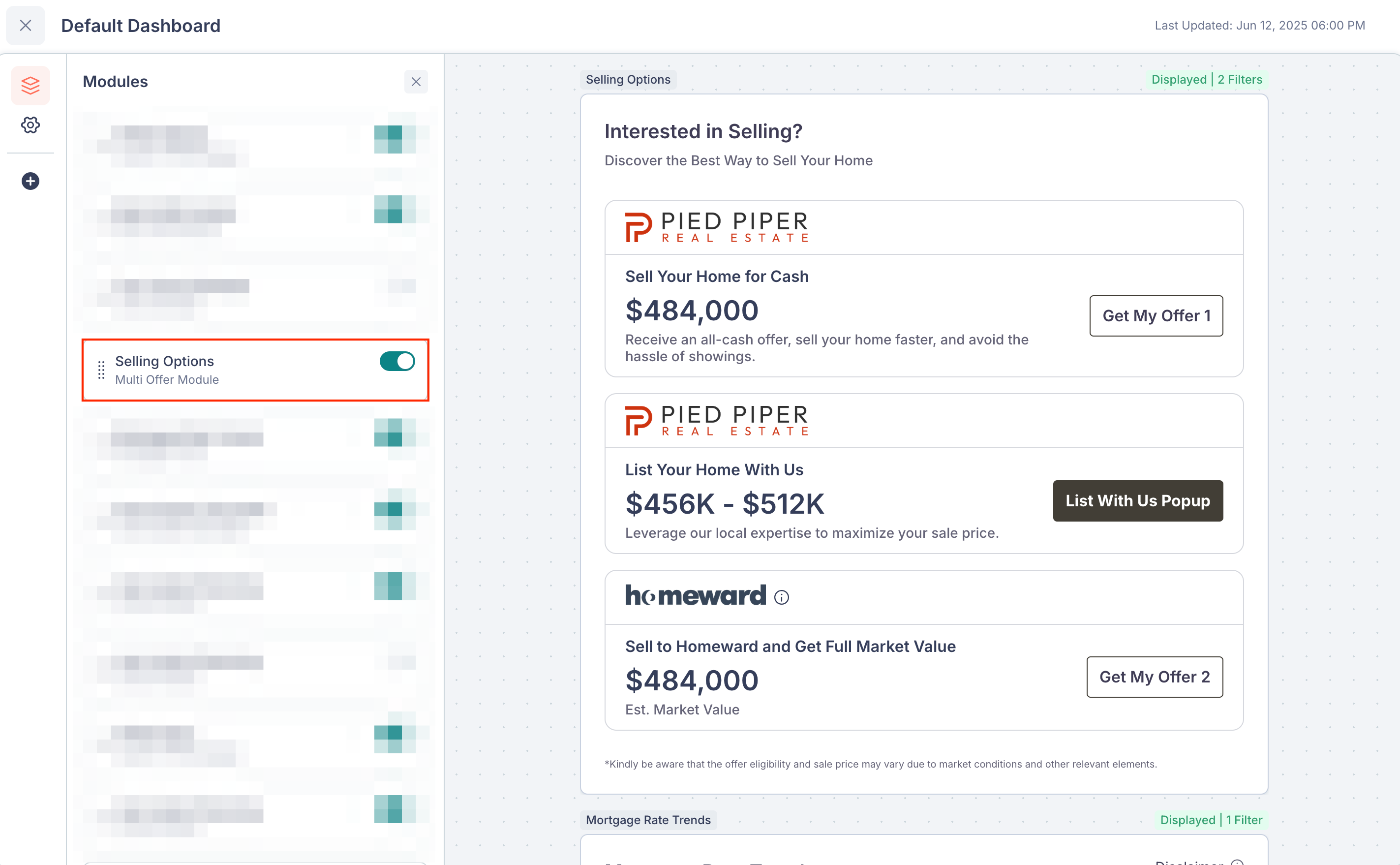Close the Default Dashboard editor
Viewport: 1400px width, 865px height.
[25, 26]
